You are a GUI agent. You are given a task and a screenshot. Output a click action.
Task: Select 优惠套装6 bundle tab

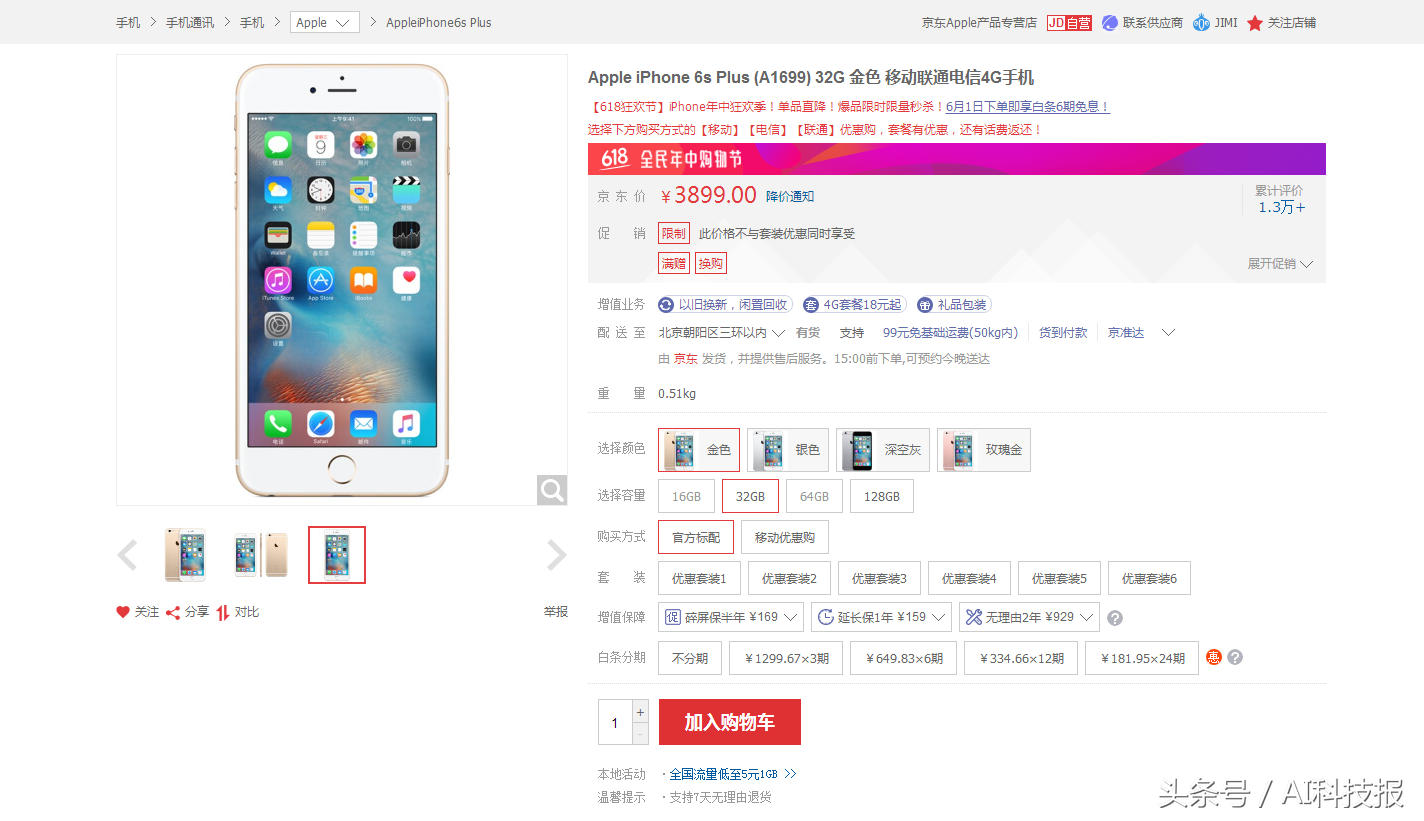(x=1149, y=578)
